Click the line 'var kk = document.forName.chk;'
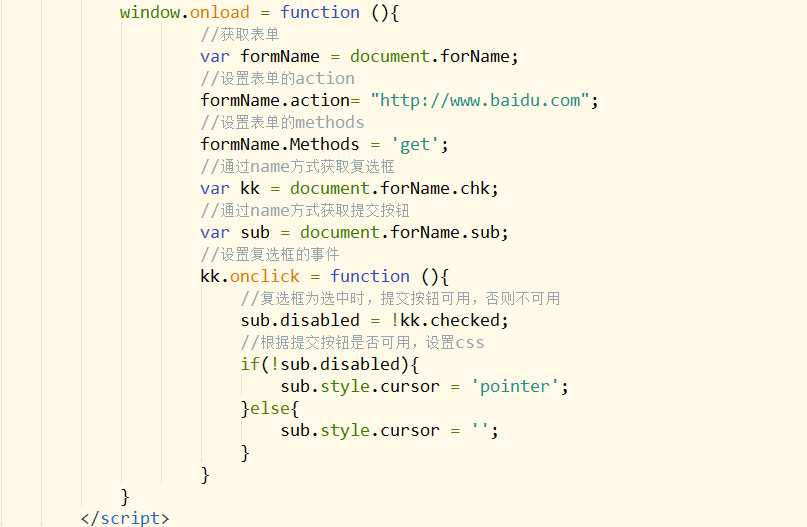This screenshot has width=807, height=527. (x=349, y=188)
